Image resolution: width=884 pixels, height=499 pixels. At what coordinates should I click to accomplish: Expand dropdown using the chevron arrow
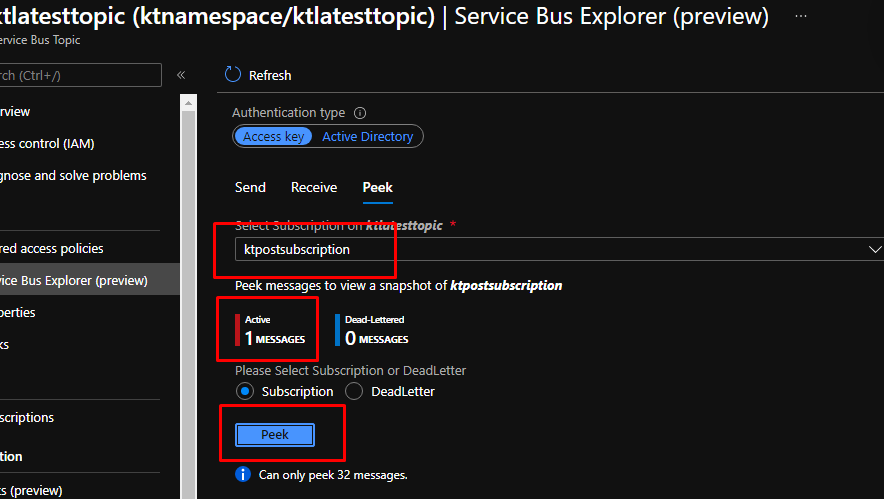pyautogui.click(x=875, y=249)
